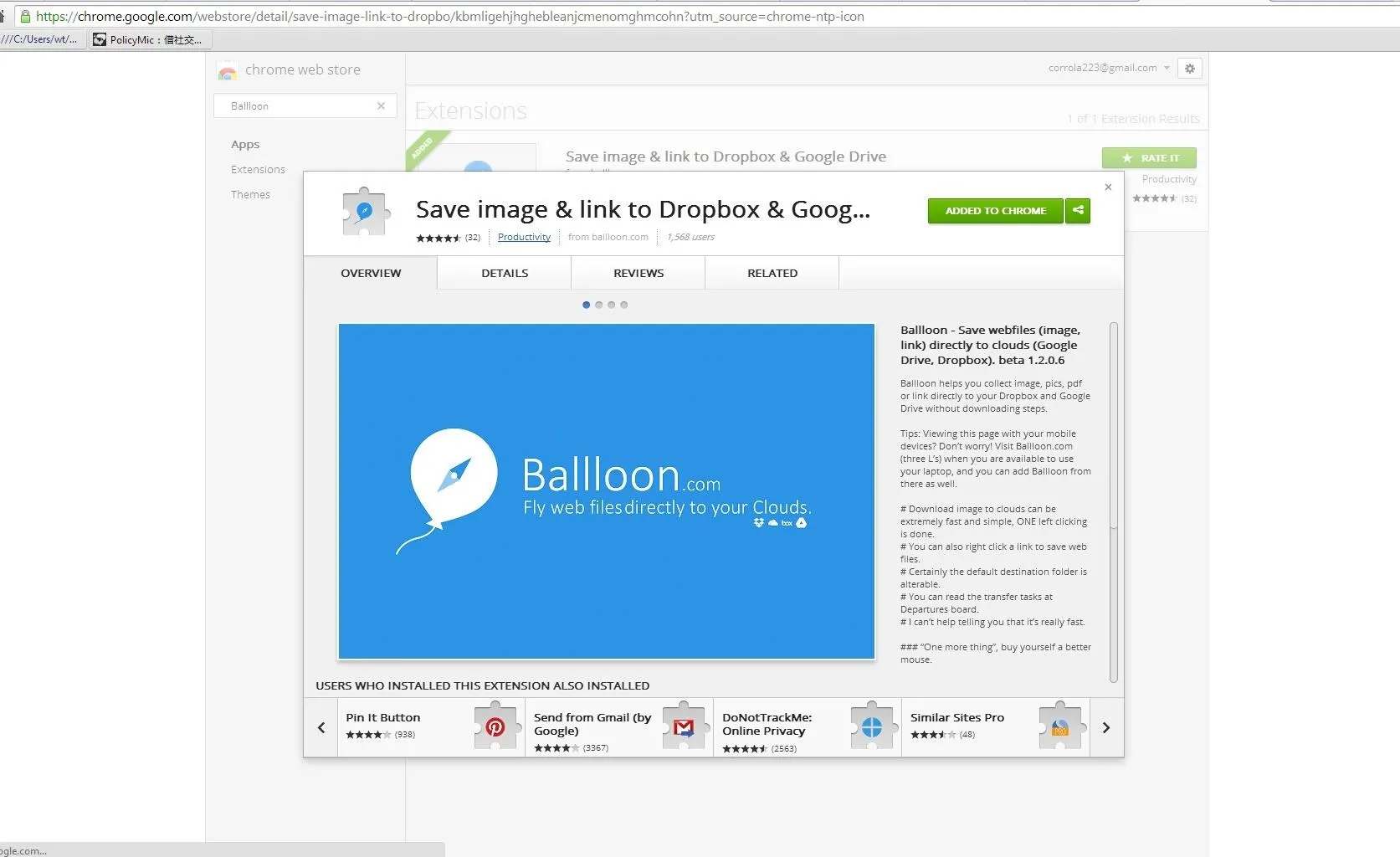
Task: Select the third screenshot carousel dot
Action: tap(611, 305)
